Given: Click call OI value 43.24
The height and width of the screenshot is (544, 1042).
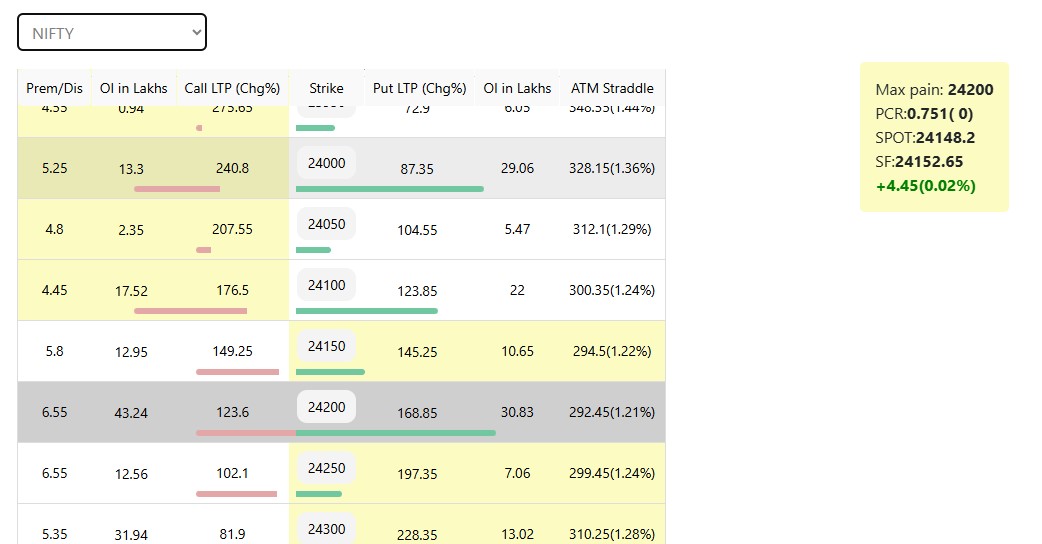Looking at the screenshot, I should [x=131, y=413].
